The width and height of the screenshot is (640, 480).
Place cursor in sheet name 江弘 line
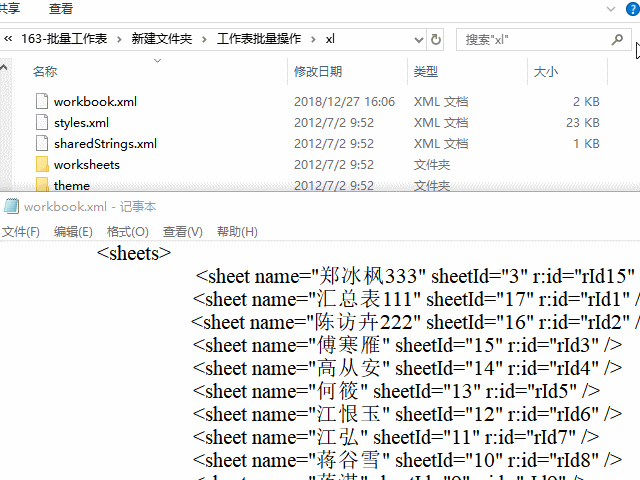pos(396,437)
